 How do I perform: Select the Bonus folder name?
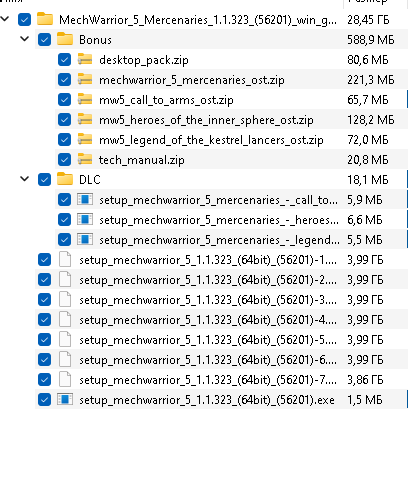(x=95, y=40)
